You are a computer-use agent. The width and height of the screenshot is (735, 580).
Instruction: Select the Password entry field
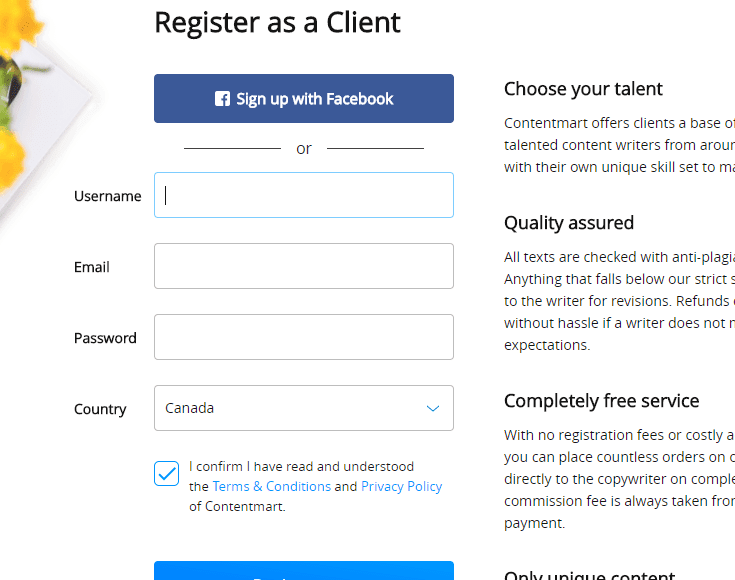coord(304,337)
